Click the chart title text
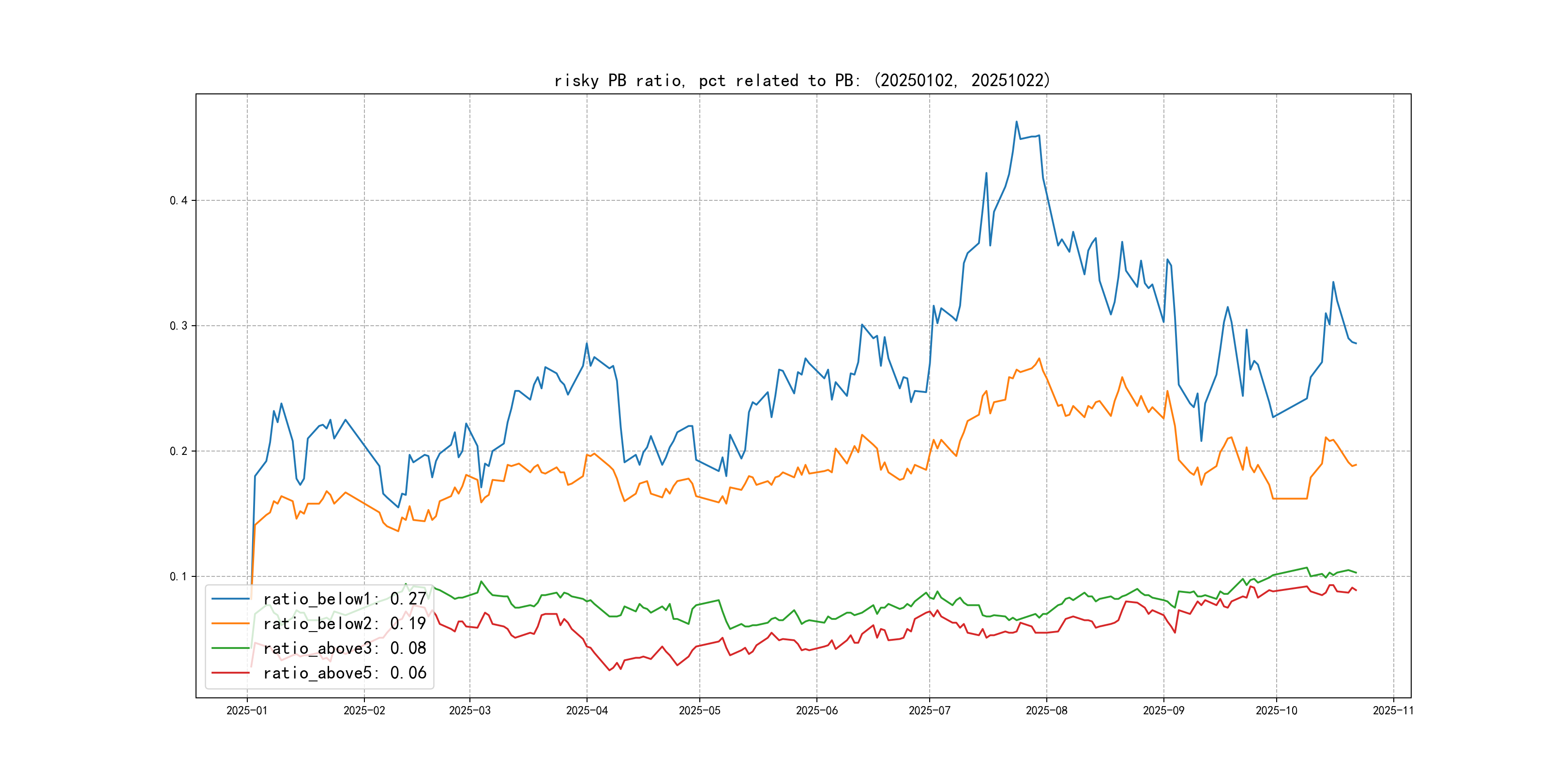 click(x=802, y=80)
